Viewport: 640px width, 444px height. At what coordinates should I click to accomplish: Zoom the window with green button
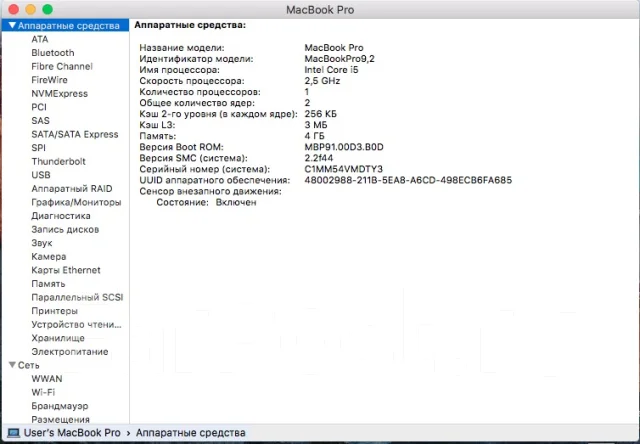48,9
